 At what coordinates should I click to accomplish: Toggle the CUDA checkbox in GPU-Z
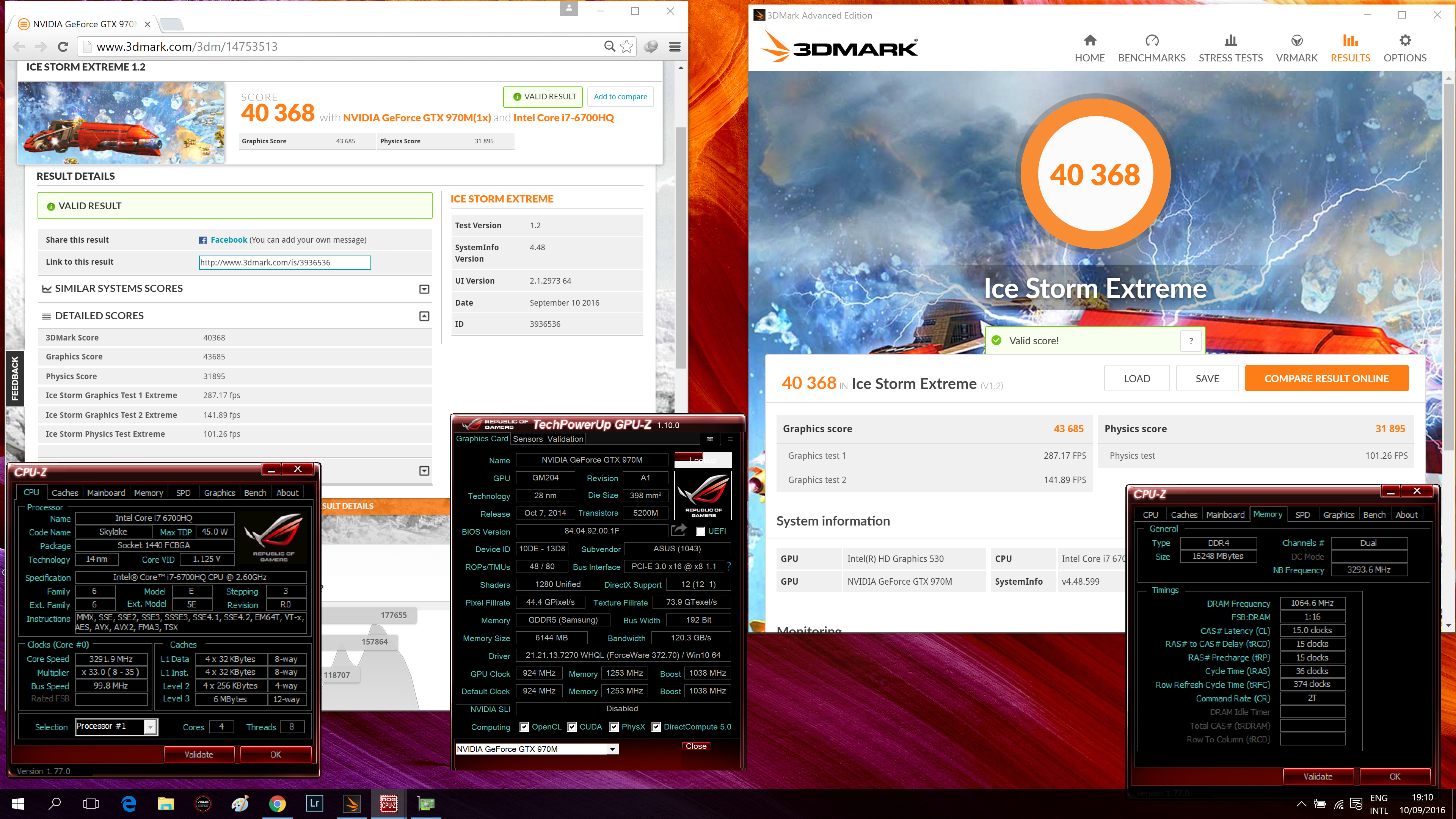pos(572,727)
